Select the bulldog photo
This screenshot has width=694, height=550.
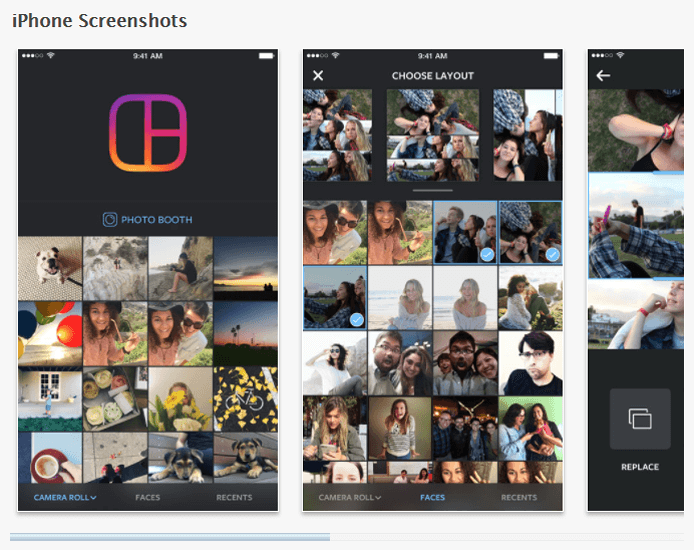point(50,268)
